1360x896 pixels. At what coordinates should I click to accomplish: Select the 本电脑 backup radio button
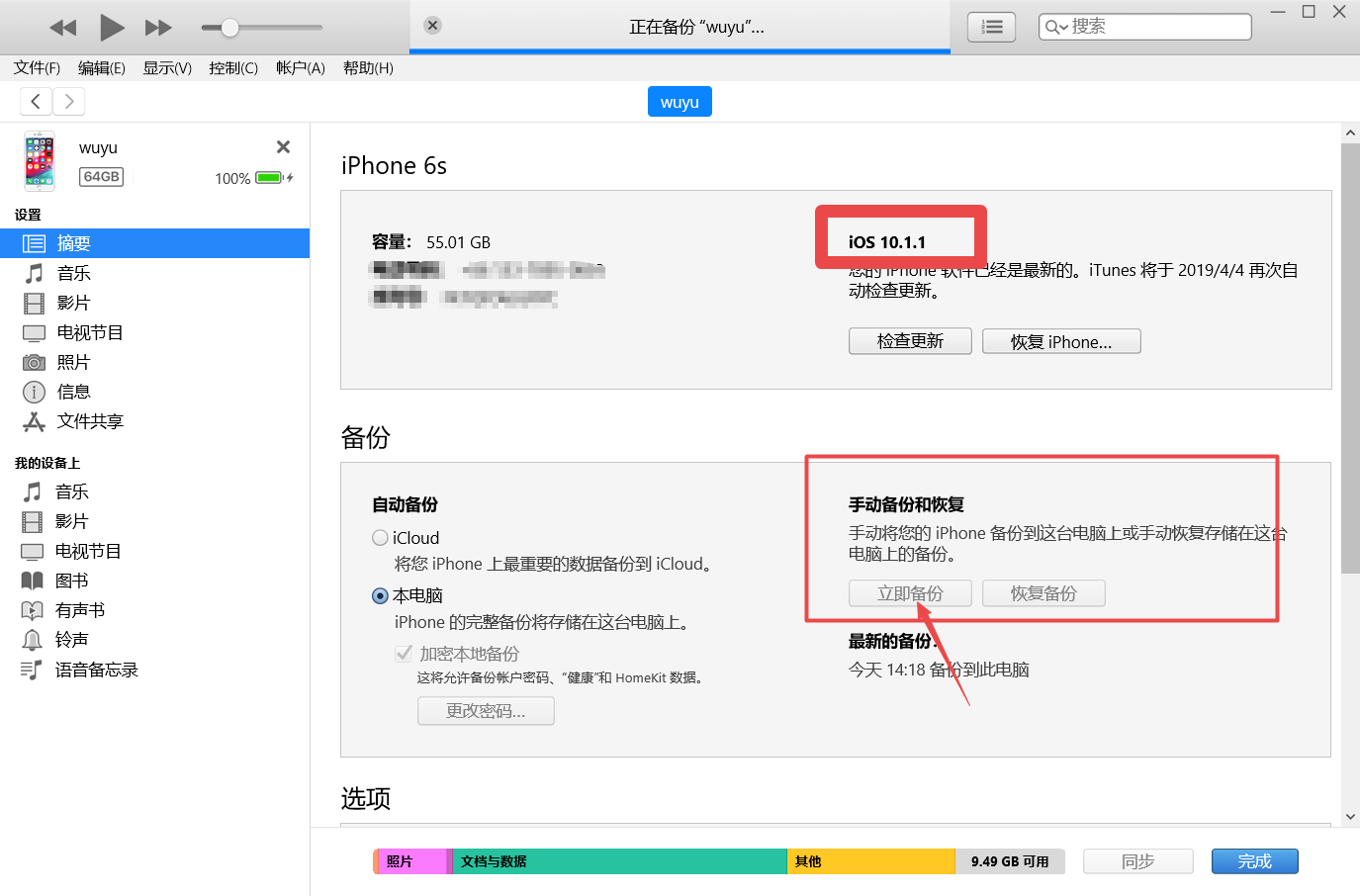[x=380, y=595]
